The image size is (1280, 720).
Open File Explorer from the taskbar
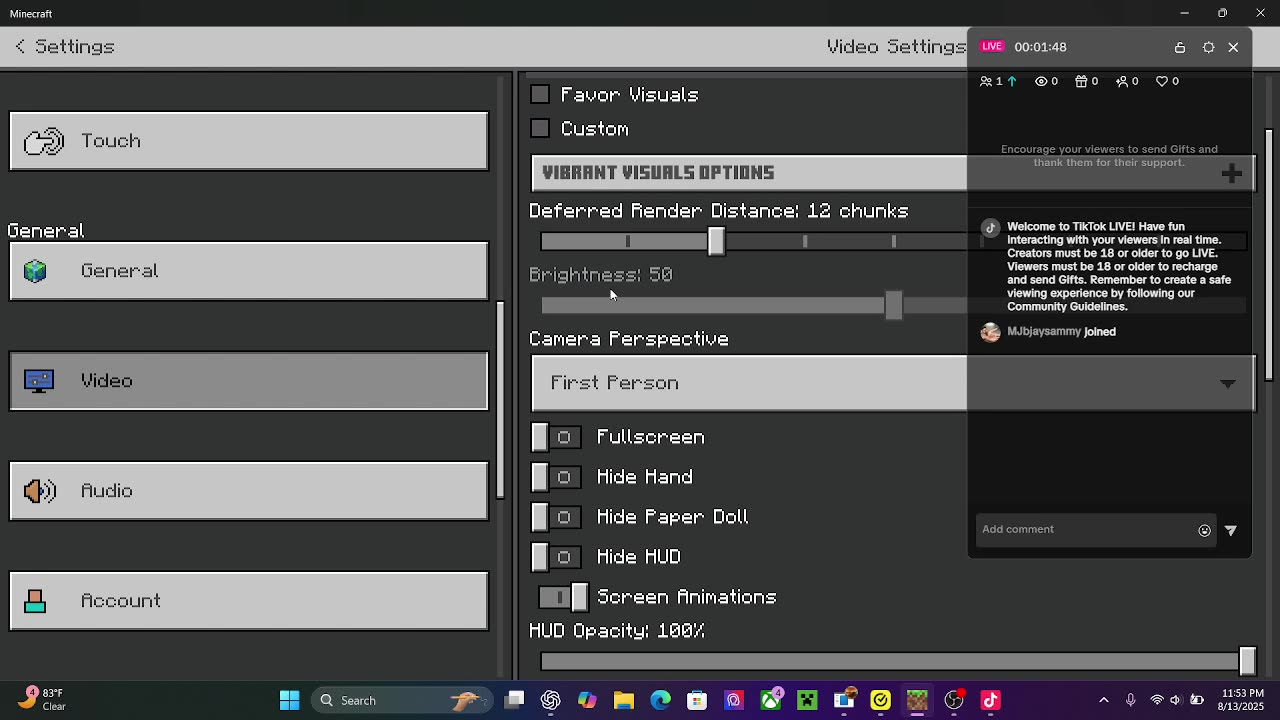[x=624, y=700]
